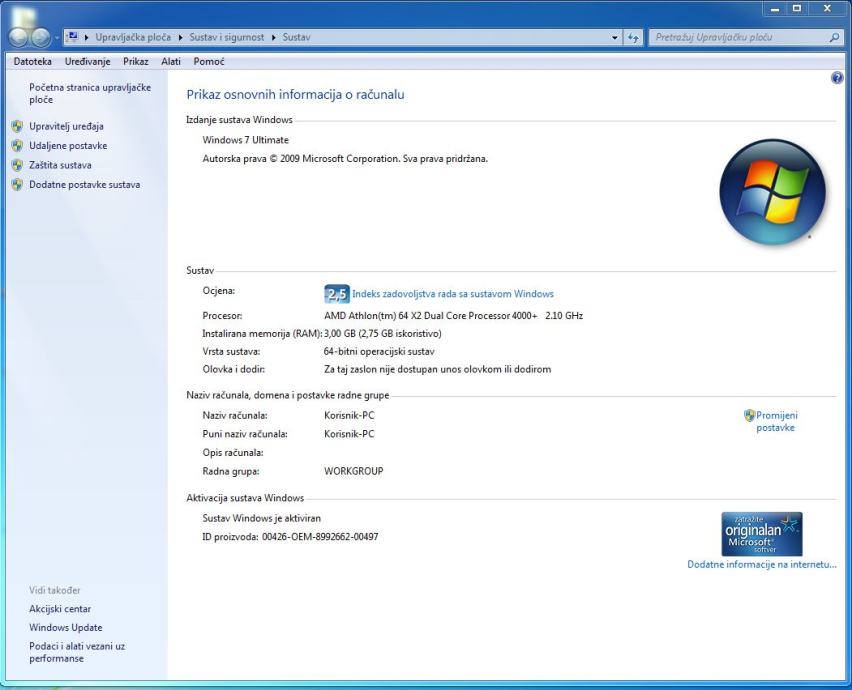Click shield icon next to Udaljene postavke
852x690 pixels.
click(x=17, y=146)
